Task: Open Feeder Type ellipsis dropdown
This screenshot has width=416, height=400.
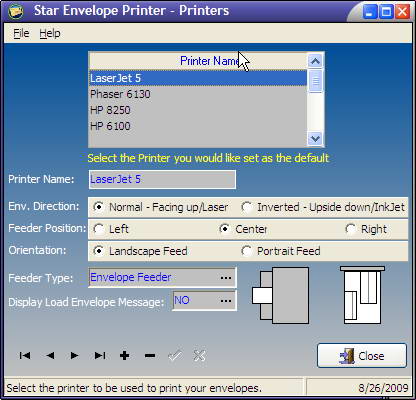Action: [226, 277]
